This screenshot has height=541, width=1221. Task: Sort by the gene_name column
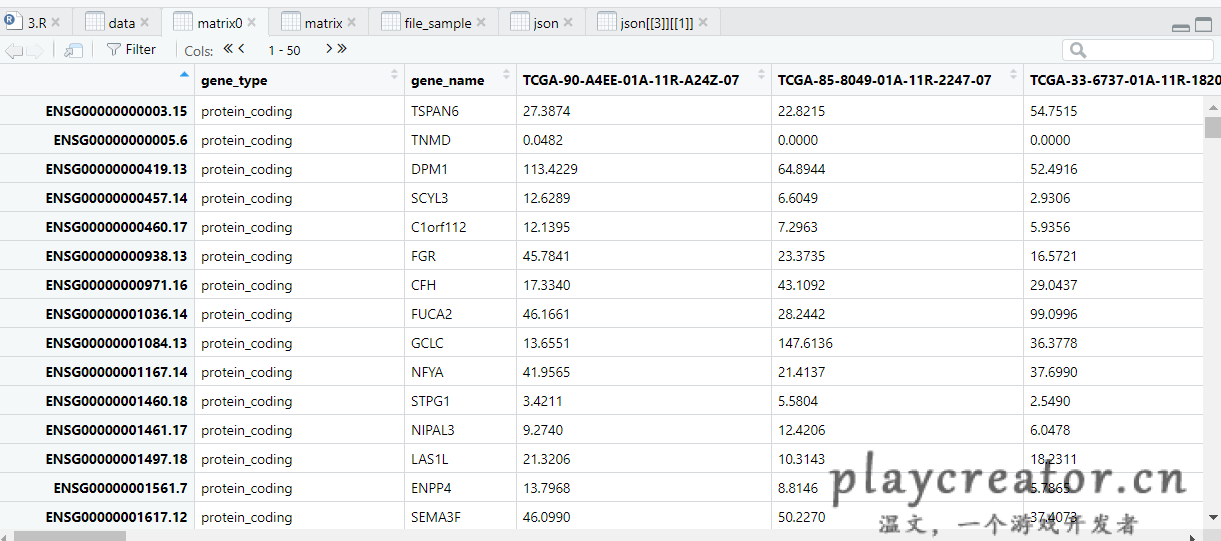pos(505,80)
